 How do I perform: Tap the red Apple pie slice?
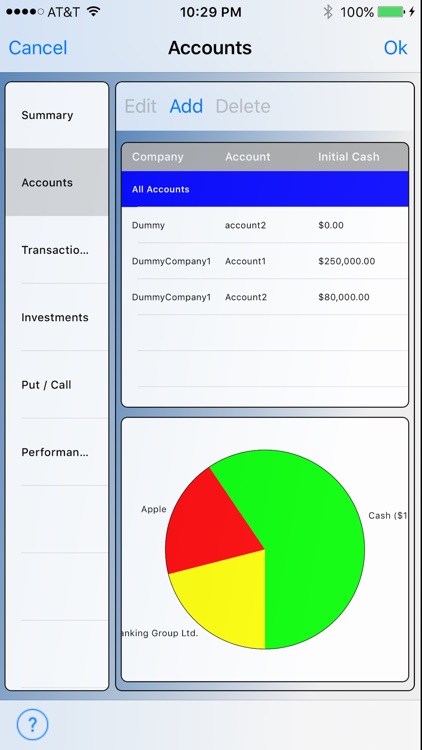click(x=211, y=526)
